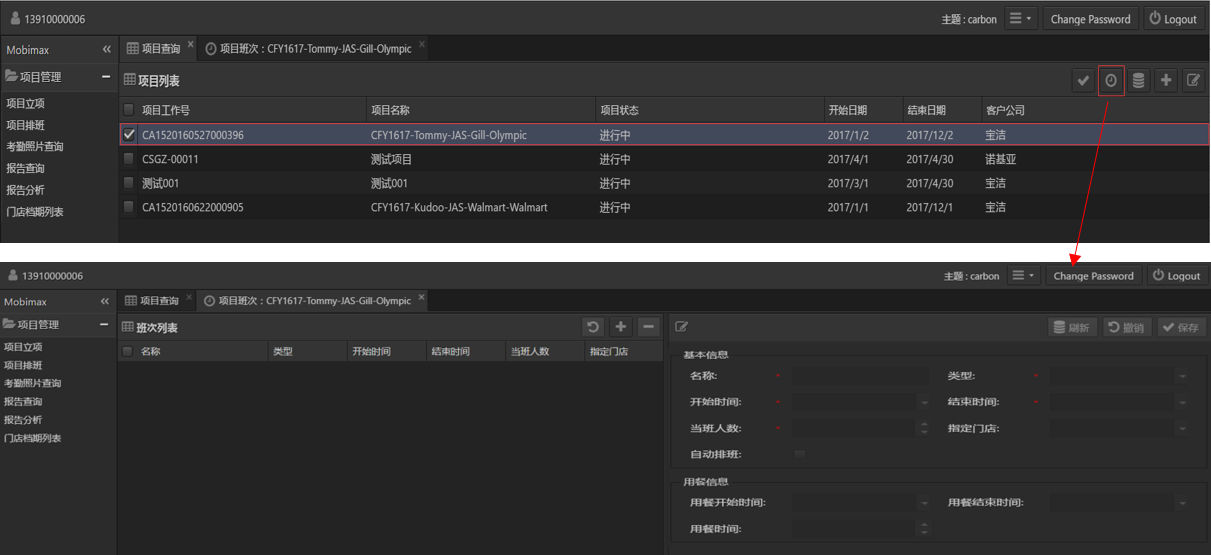Click the clock icon in 项目列表 toolbar
Image resolution: width=1211 pixels, height=555 pixels.
click(1111, 81)
